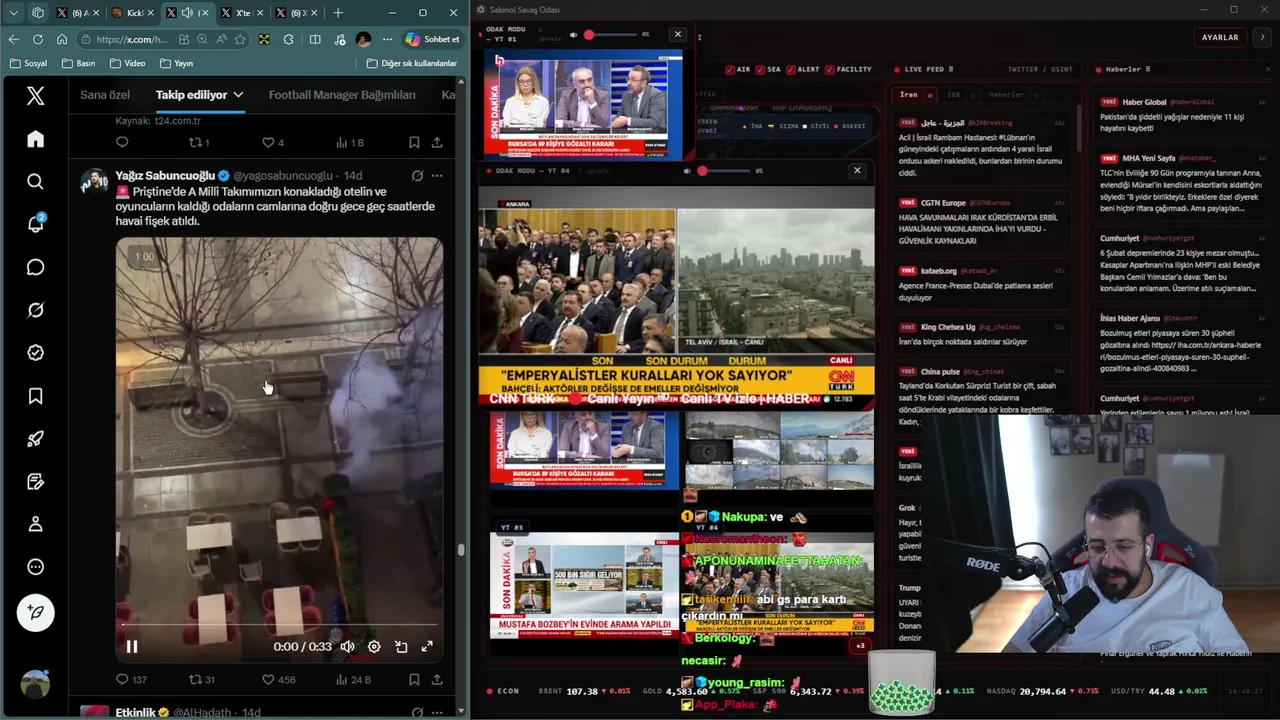This screenshot has height=720, width=1280.
Task: Switch to Sana özel tab
Action: (105, 95)
